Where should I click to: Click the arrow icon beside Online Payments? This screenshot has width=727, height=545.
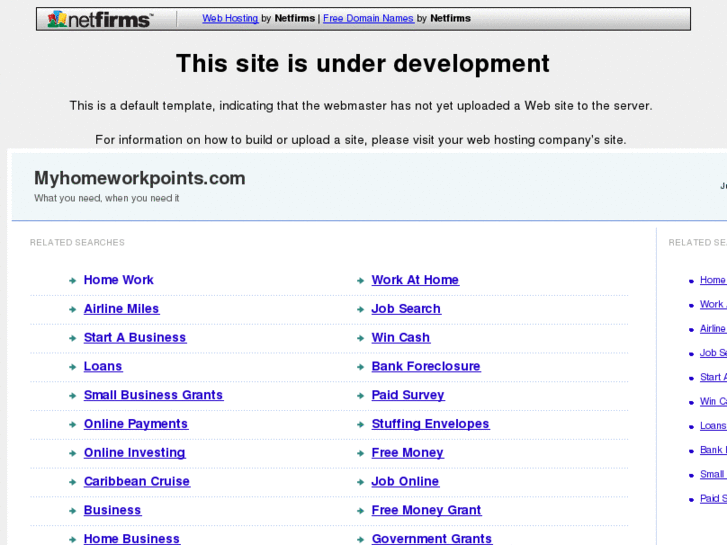click(72, 424)
